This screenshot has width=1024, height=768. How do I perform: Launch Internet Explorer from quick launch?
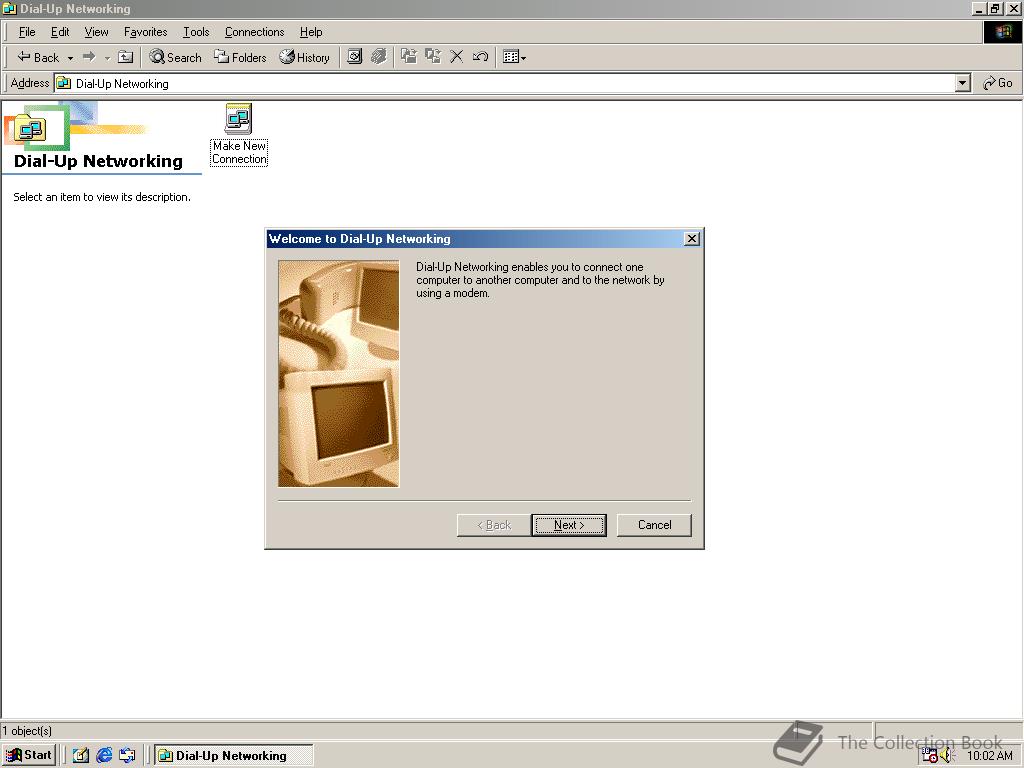pyautogui.click(x=104, y=756)
